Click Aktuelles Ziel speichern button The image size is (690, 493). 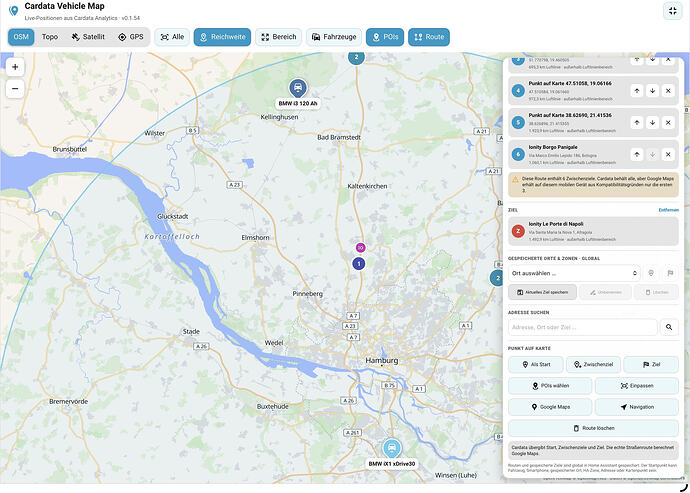coord(542,292)
